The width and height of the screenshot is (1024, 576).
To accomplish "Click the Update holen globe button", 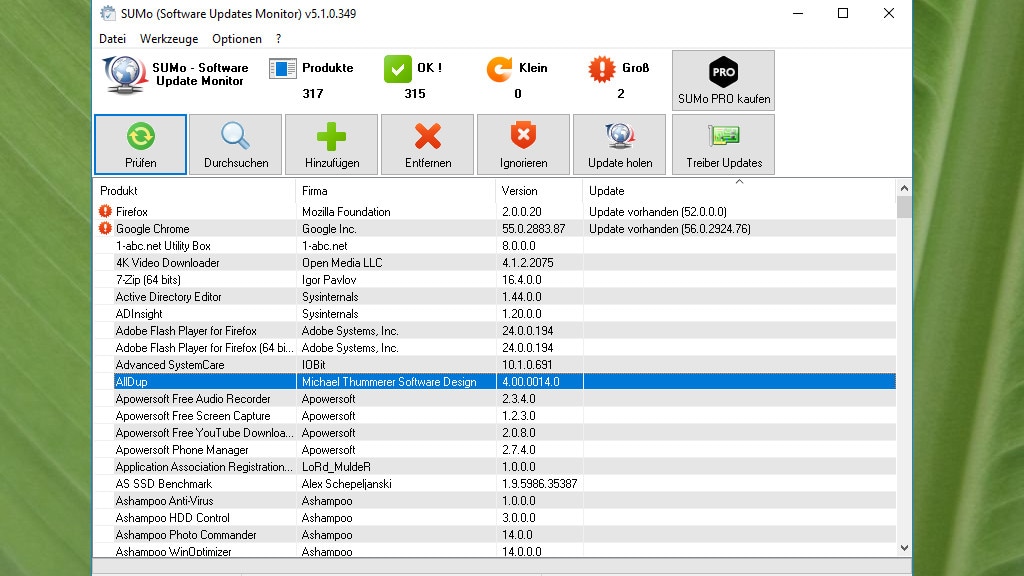I will click(620, 144).
